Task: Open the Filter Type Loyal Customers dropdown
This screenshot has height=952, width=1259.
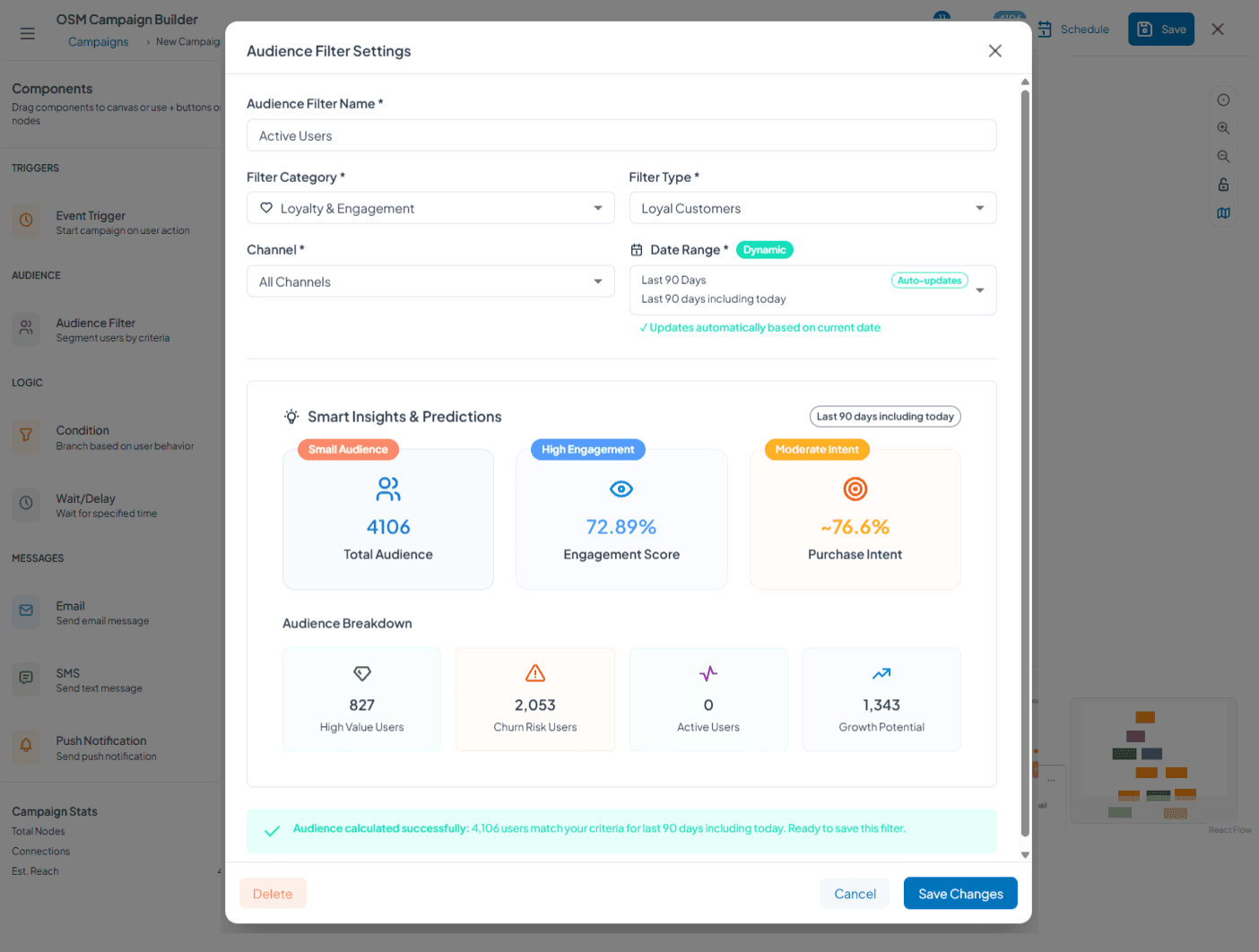Action: [x=813, y=208]
